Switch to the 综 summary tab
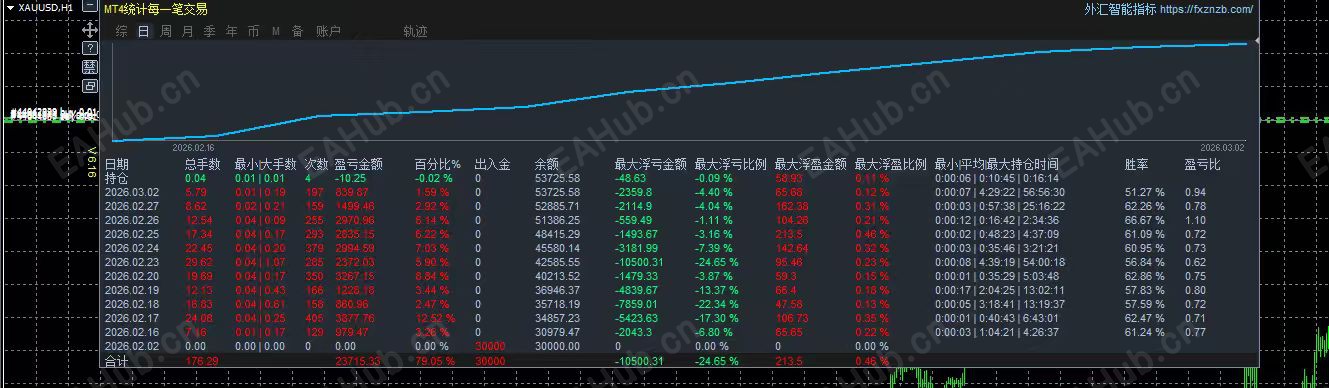The height and width of the screenshot is (388, 1329). [121, 31]
